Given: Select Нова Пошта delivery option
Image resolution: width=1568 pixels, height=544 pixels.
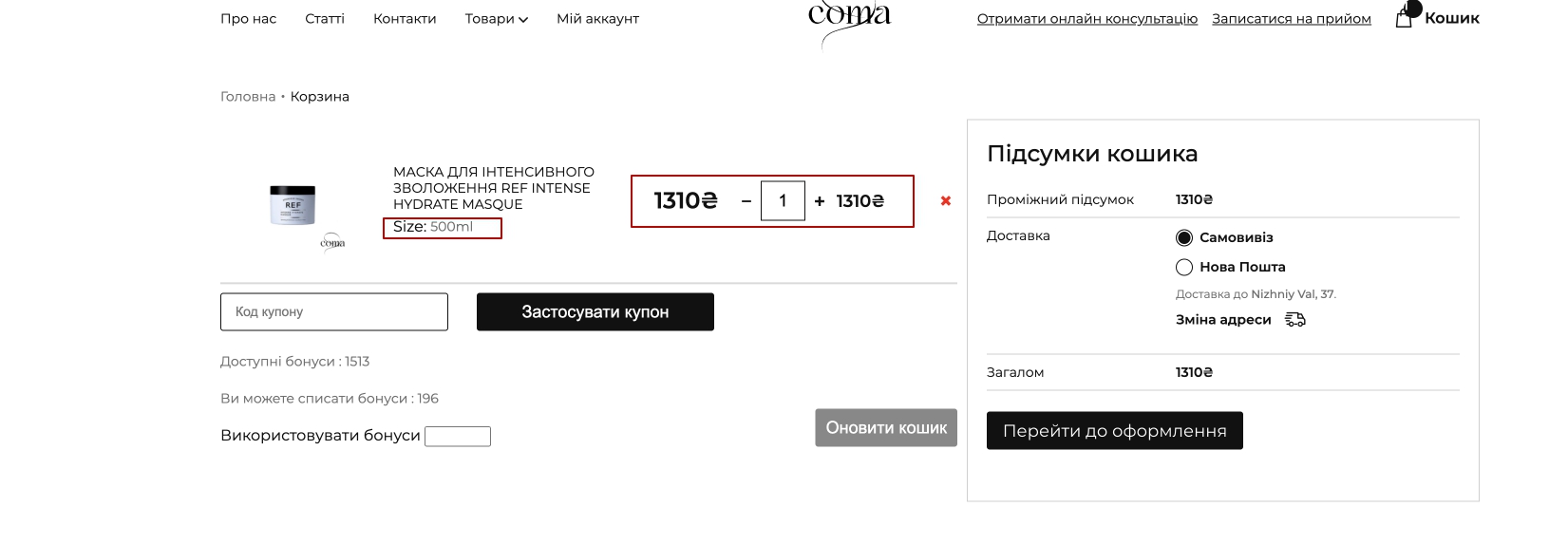Looking at the screenshot, I should pos(1184,267).
